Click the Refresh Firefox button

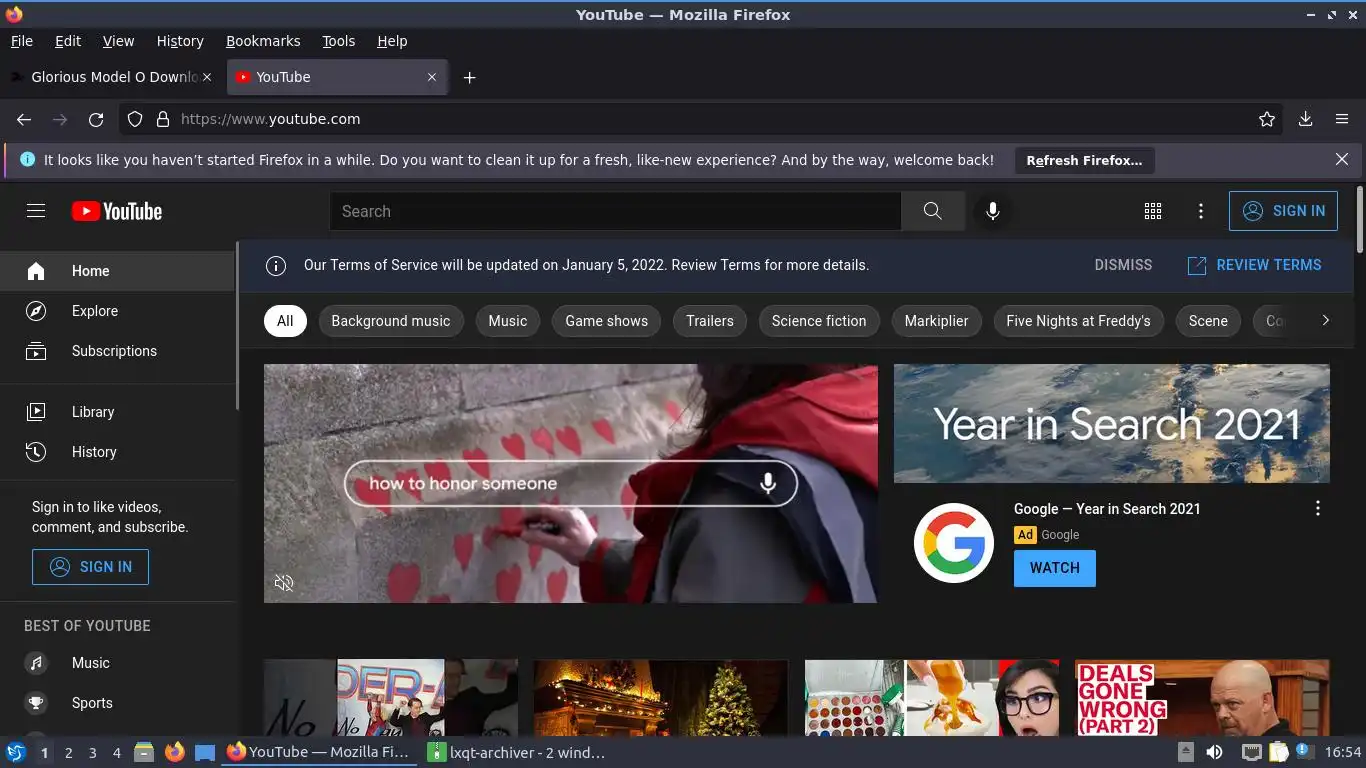[1084, 160]
